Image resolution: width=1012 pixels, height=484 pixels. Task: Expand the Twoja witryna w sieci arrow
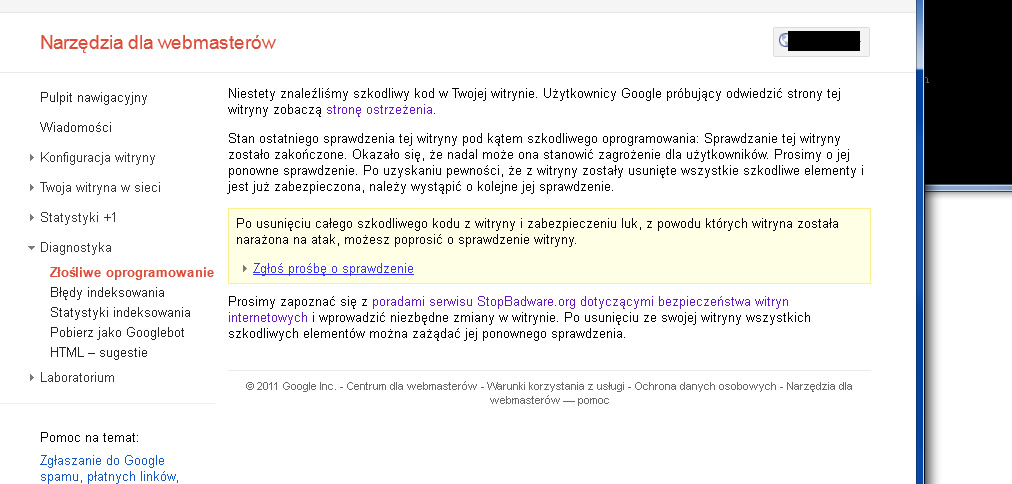click(x=32, y=188)
